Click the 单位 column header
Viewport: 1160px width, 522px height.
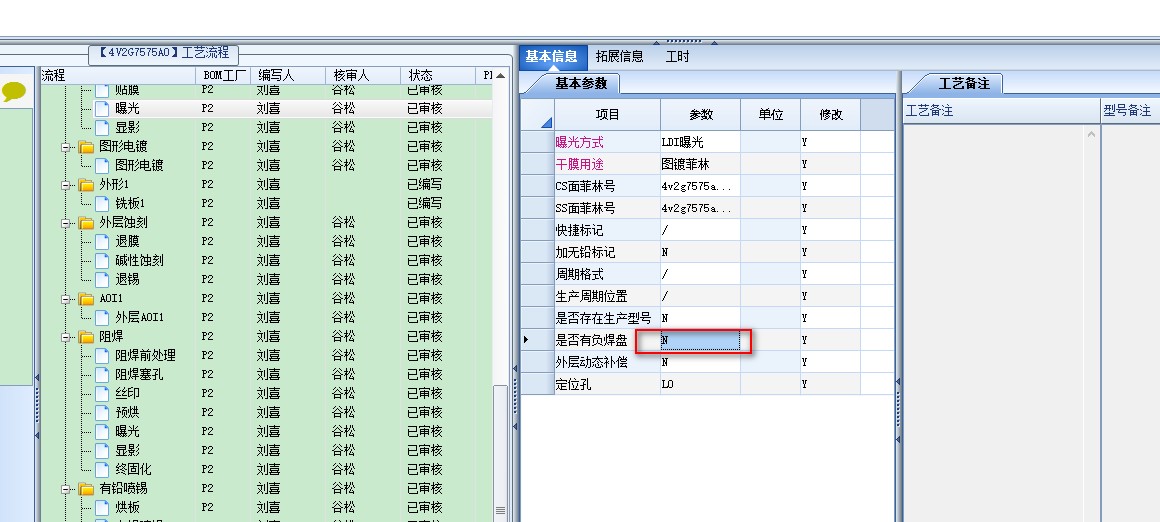pyautogui.click(x=771, y=115)
